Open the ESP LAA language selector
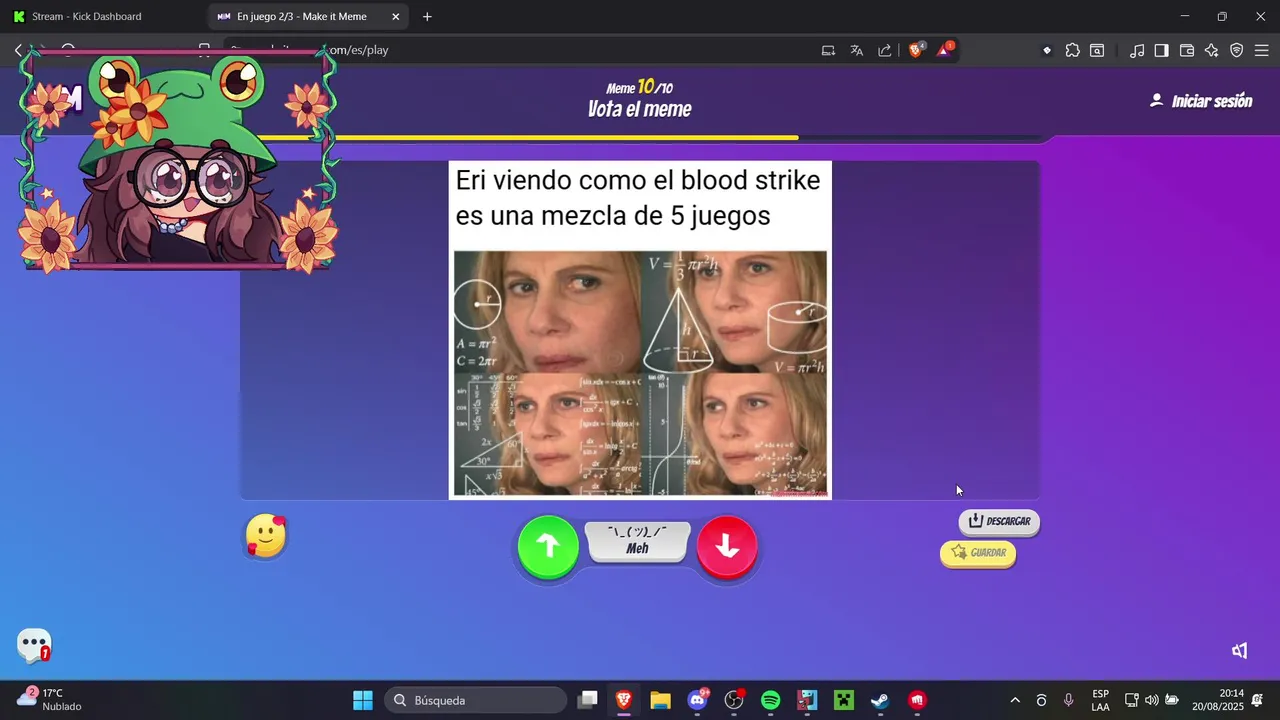 [x=1100, y=700]
